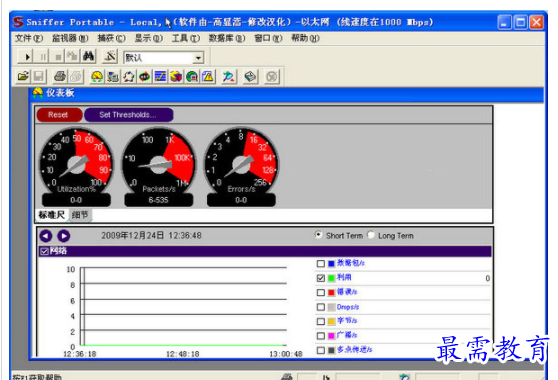The width and height of the screenshot is (558, 380).
Task: Click the open folder toolbar icon
Action: tap(23, 76)
